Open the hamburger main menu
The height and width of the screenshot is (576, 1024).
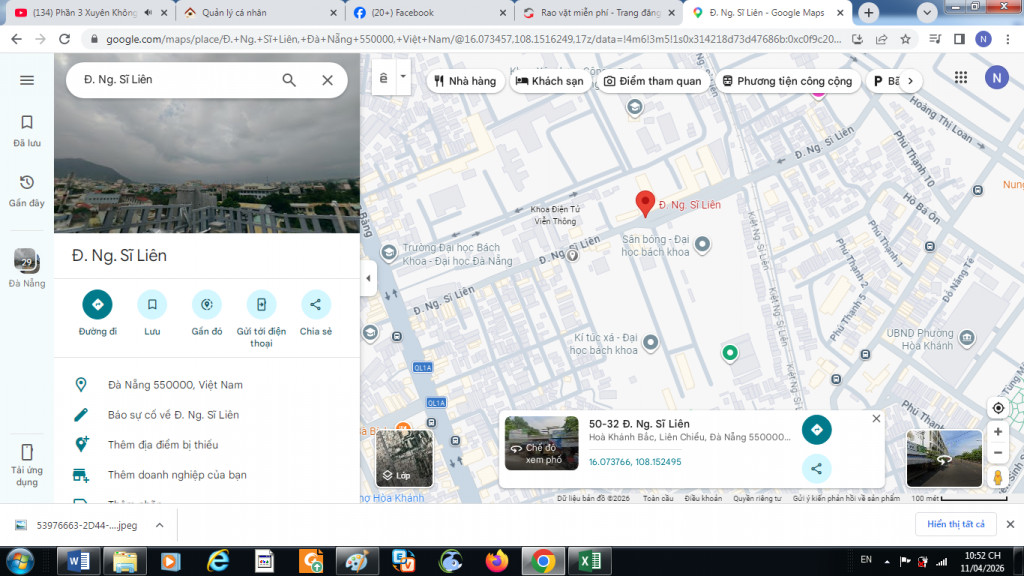pos(27,80)
